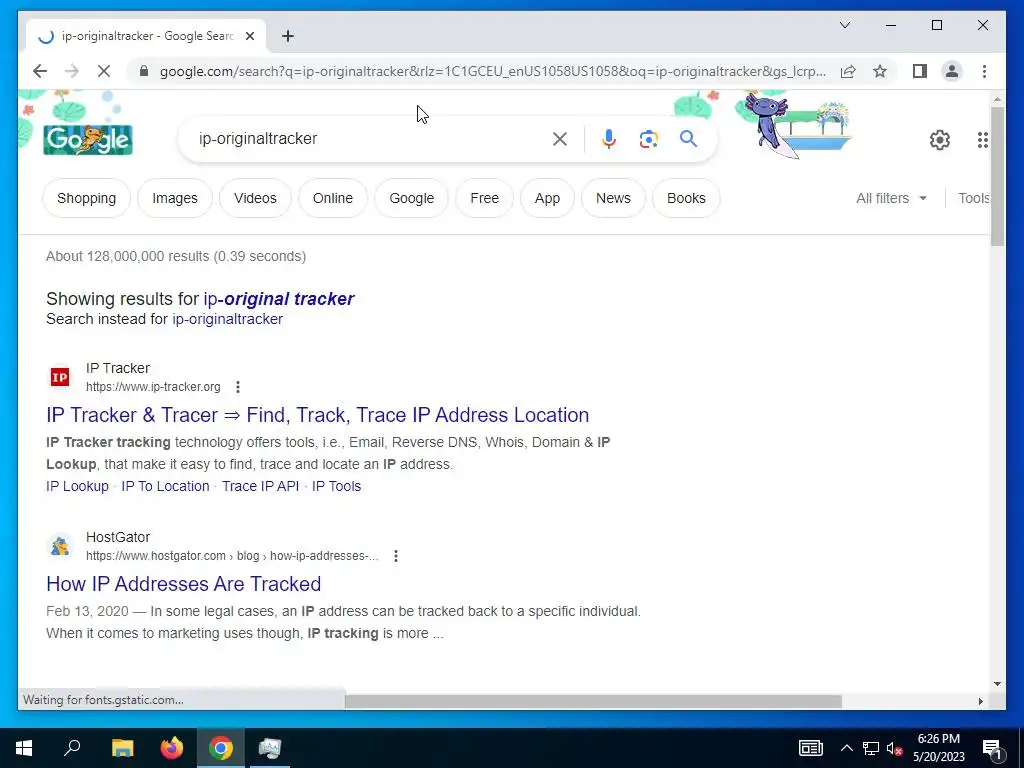Clear the search query text
The width and height of the screenshot is (1024, 768).
(x=560, y=138)
